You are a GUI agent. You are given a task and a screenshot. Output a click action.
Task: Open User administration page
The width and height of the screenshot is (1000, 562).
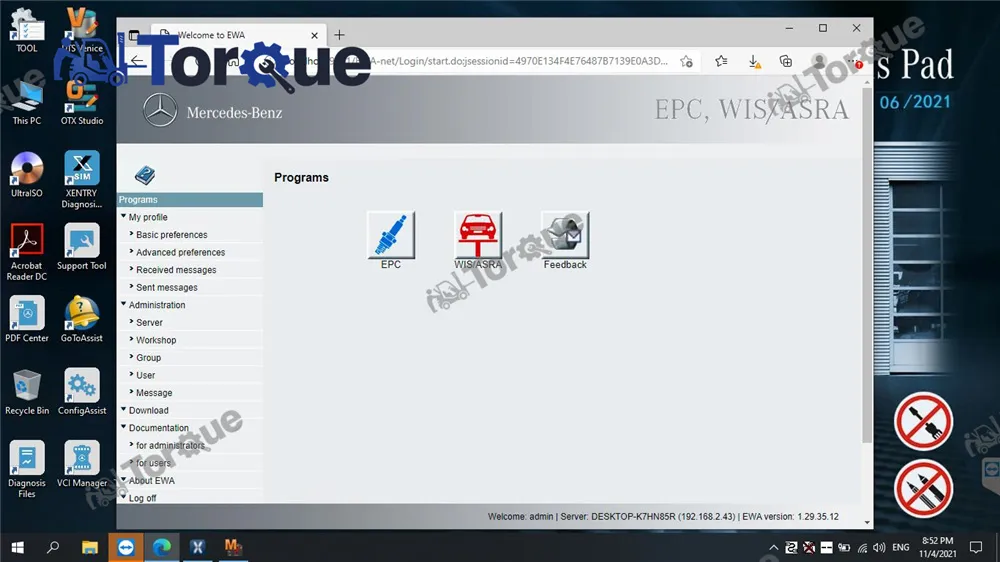click(x=145, y=375)
